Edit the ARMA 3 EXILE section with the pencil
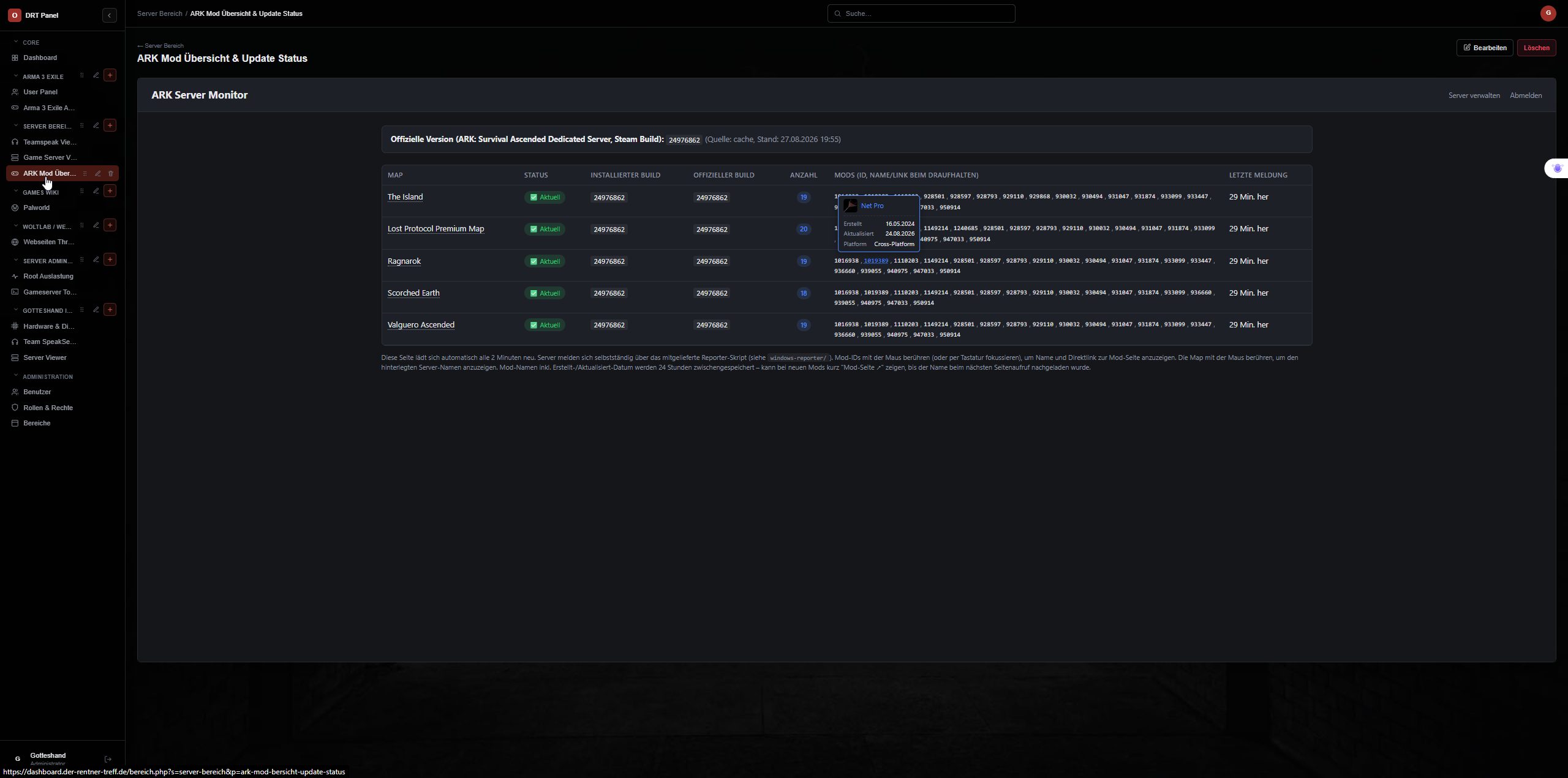The width and height of the screenshot is (1568, 778). click(x=96, y=75)
